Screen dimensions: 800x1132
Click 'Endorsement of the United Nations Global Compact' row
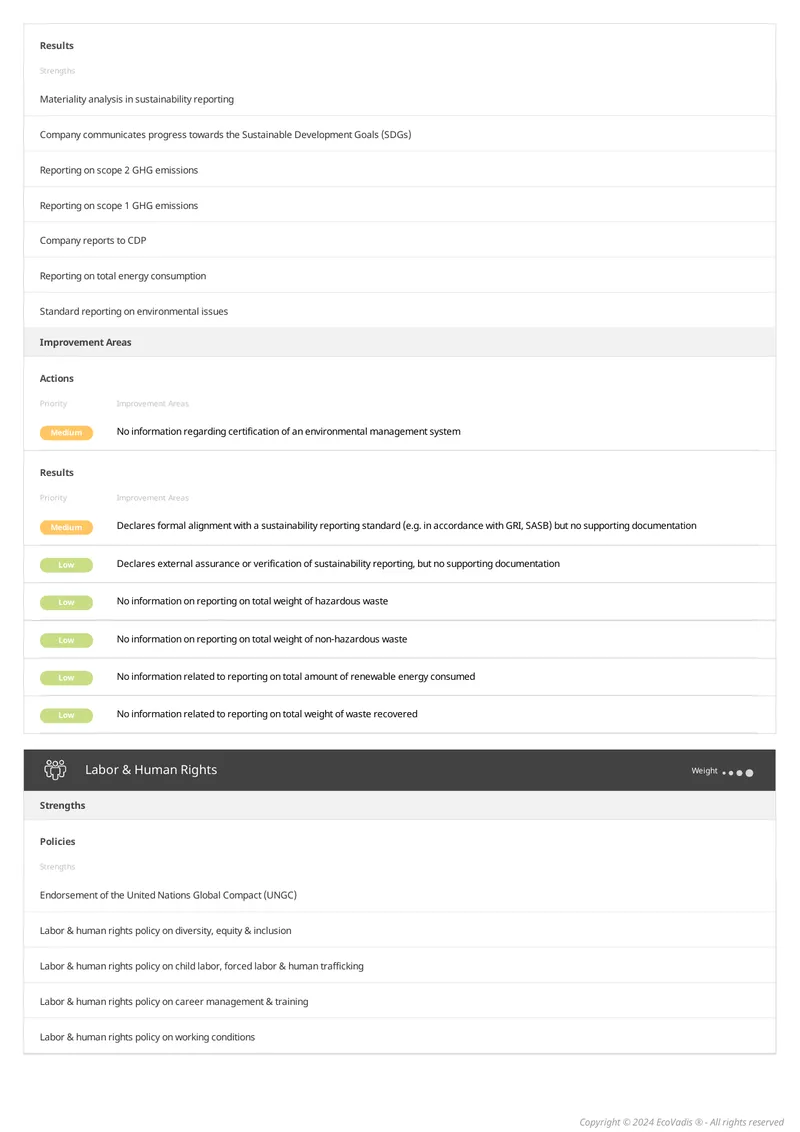tap(399, 894)
